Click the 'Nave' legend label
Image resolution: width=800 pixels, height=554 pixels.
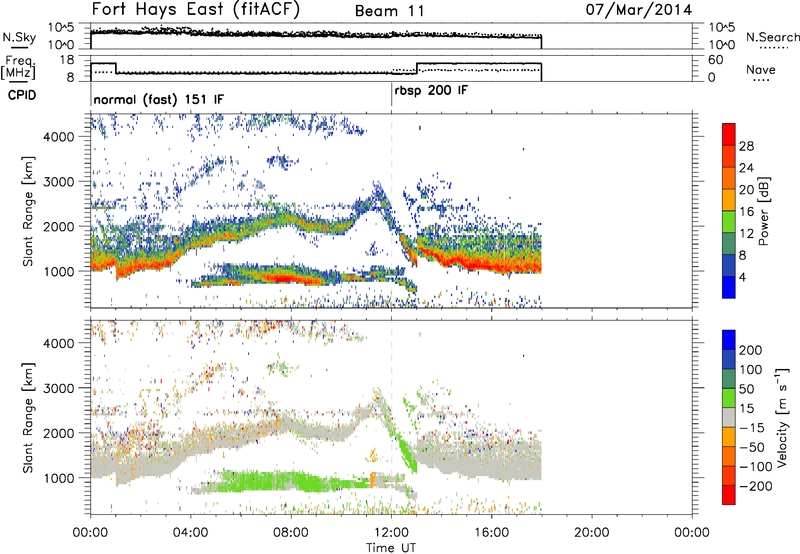point(761,69)
